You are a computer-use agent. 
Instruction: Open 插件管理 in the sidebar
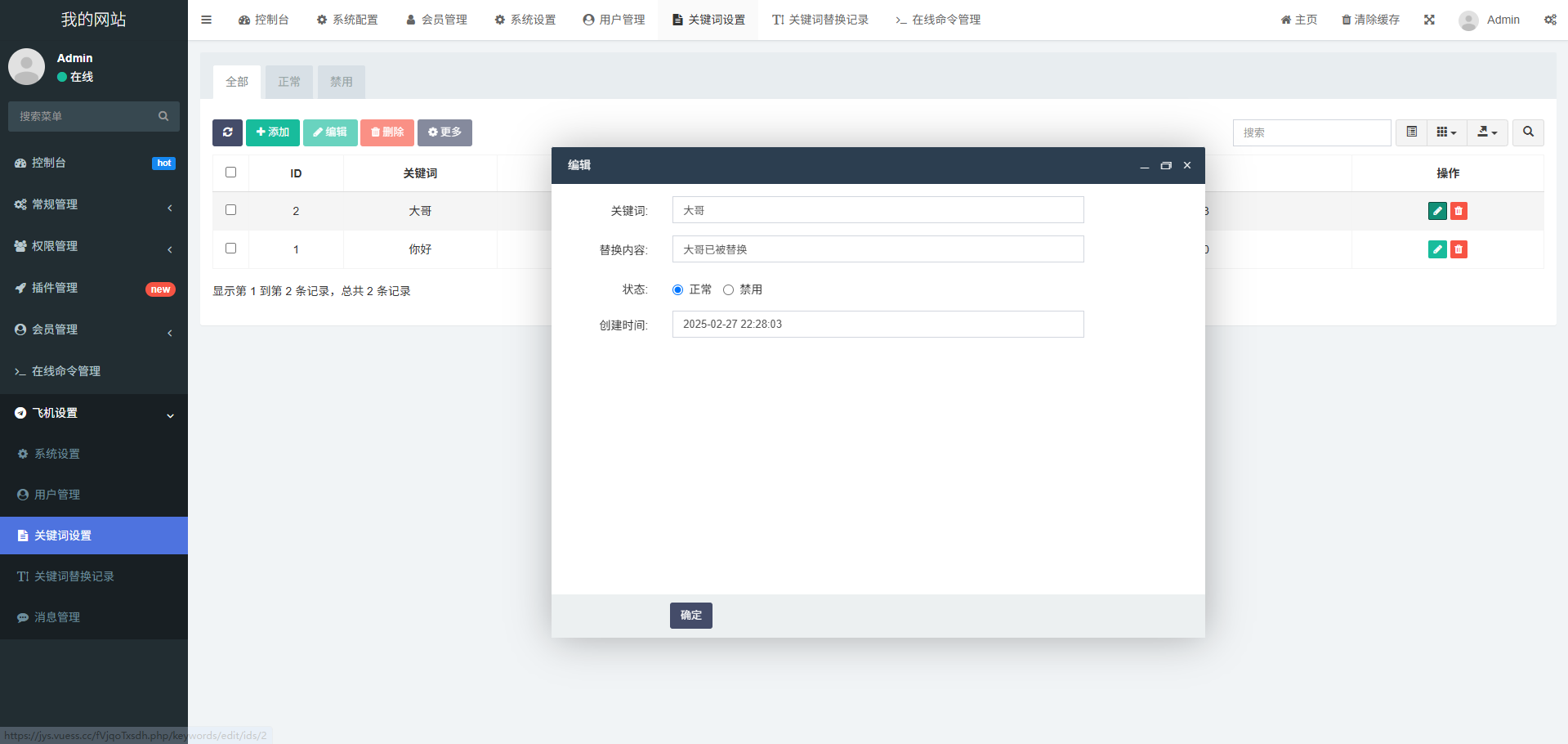click(94, 288)
